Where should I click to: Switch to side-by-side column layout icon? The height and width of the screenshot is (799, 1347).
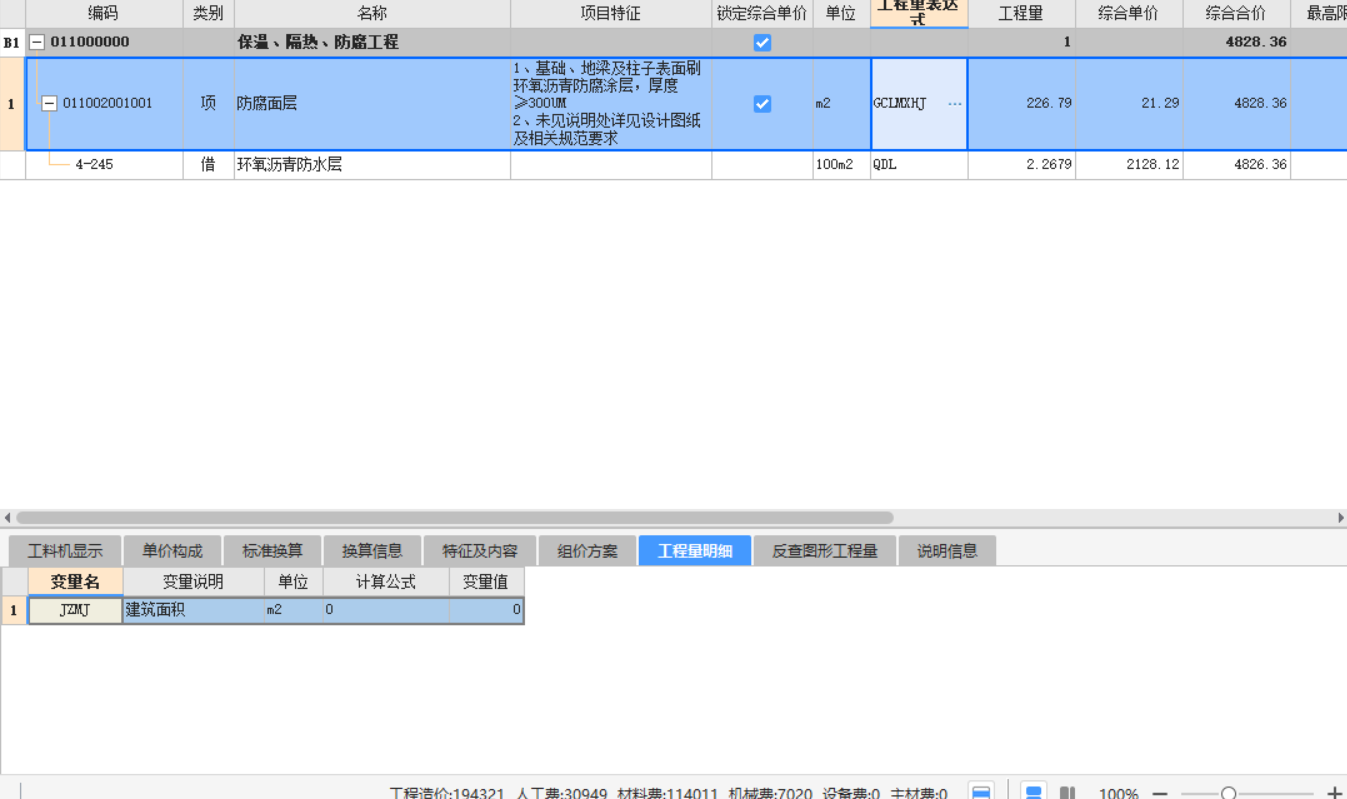pyautogui.click(x=1068, y=793)
